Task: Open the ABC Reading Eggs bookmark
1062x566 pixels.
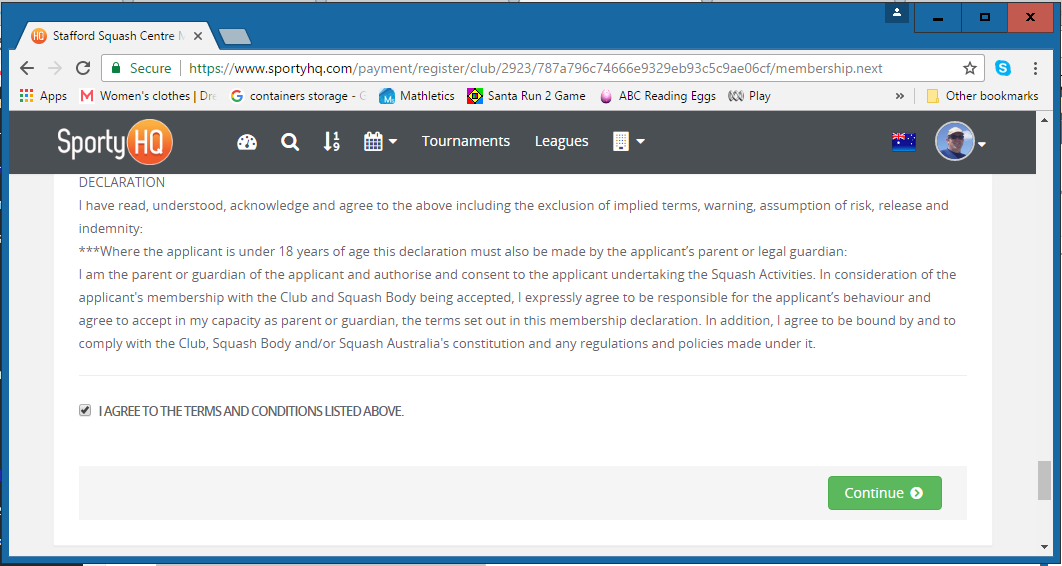Action: [x=658, y=96]
